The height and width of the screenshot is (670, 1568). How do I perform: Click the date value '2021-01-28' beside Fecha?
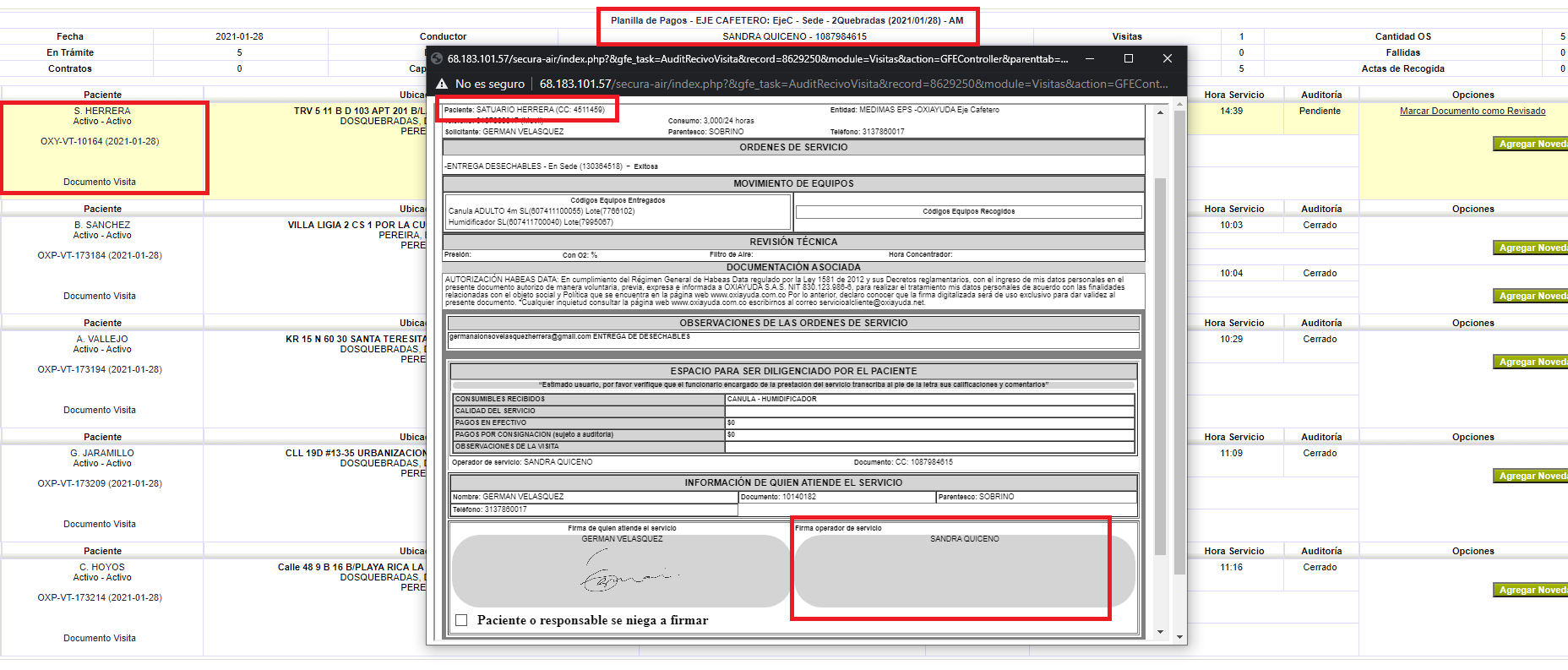pos(239,36)
